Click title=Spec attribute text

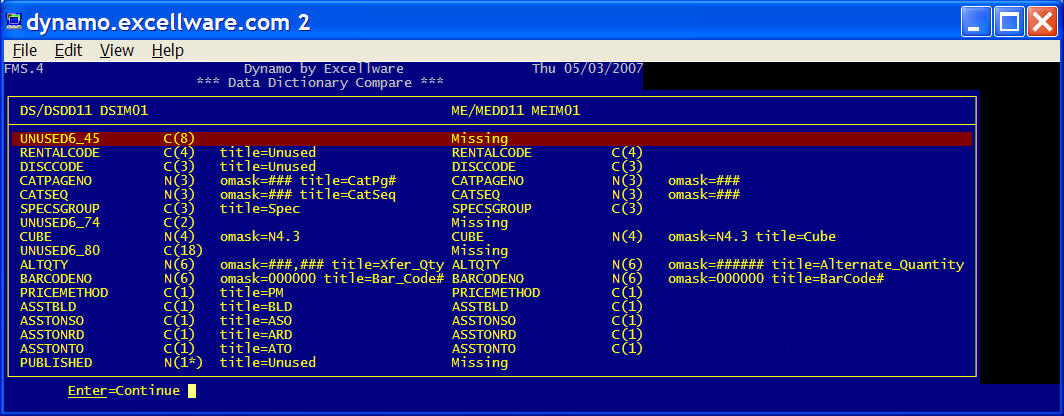[260, 209]
